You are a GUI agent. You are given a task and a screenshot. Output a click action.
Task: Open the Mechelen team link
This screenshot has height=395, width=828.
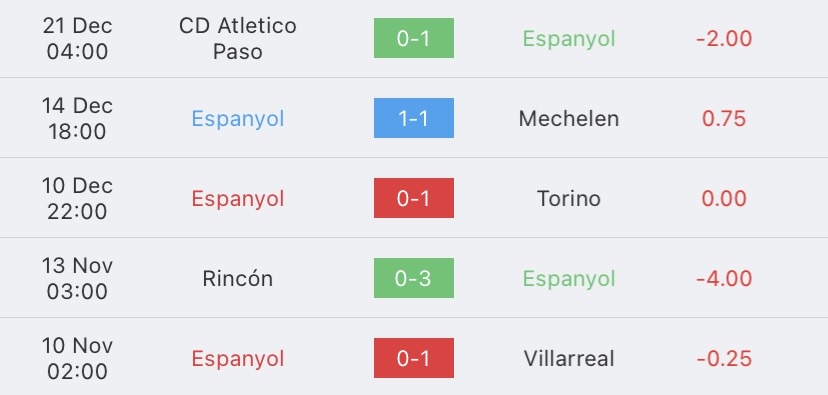click(x=569, y=118)
